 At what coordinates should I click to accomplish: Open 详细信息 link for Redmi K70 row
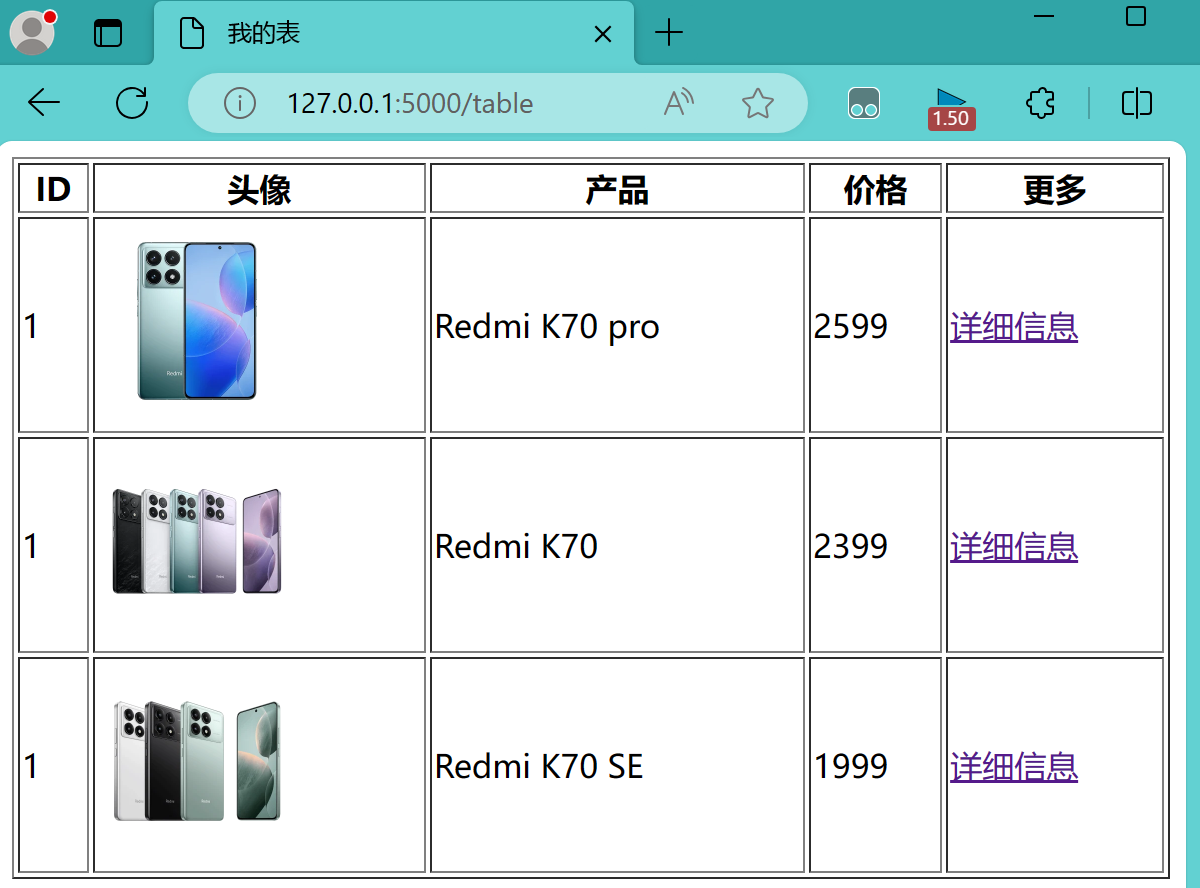1014,546
